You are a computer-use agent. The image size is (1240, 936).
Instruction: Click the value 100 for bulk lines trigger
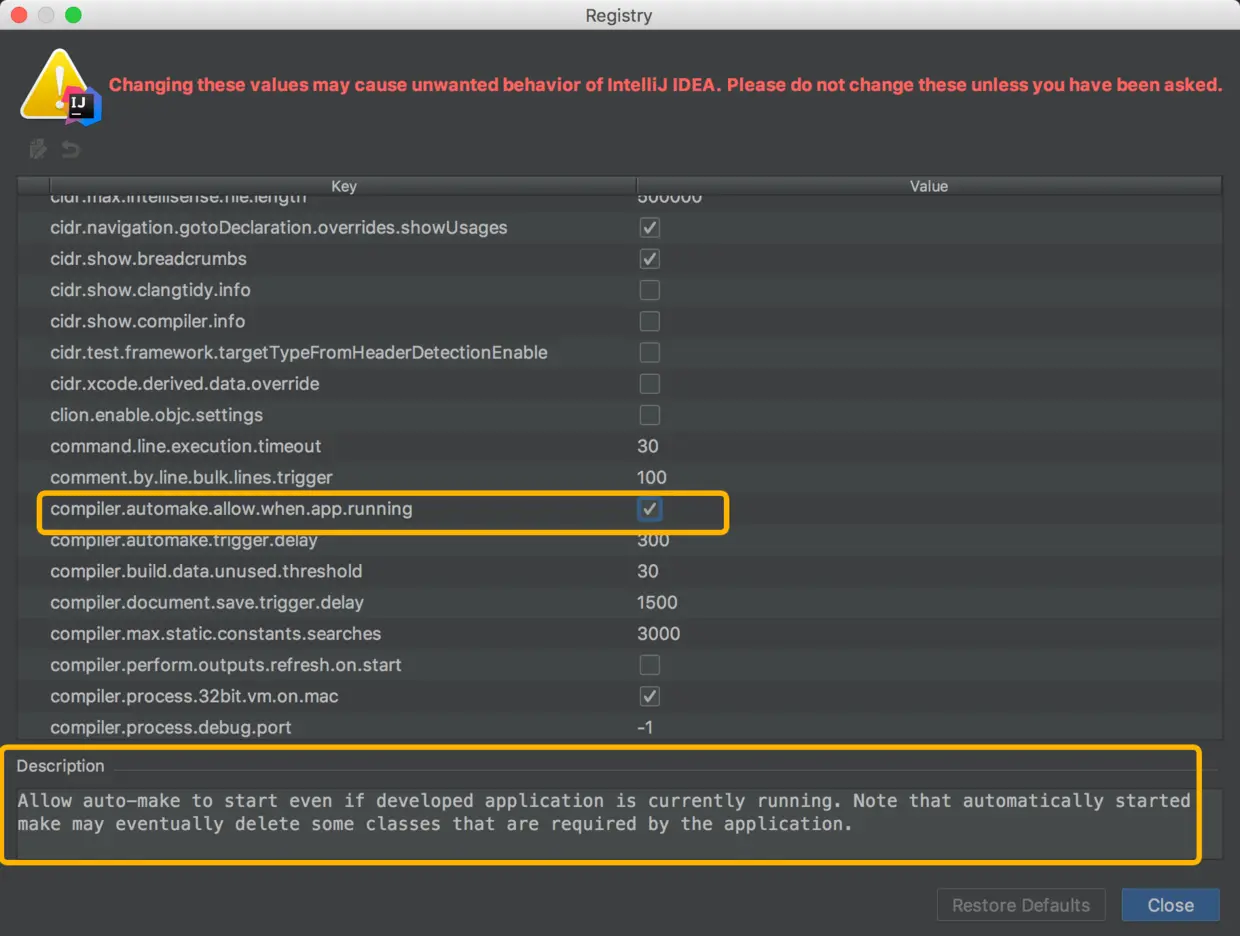(652, 477)
